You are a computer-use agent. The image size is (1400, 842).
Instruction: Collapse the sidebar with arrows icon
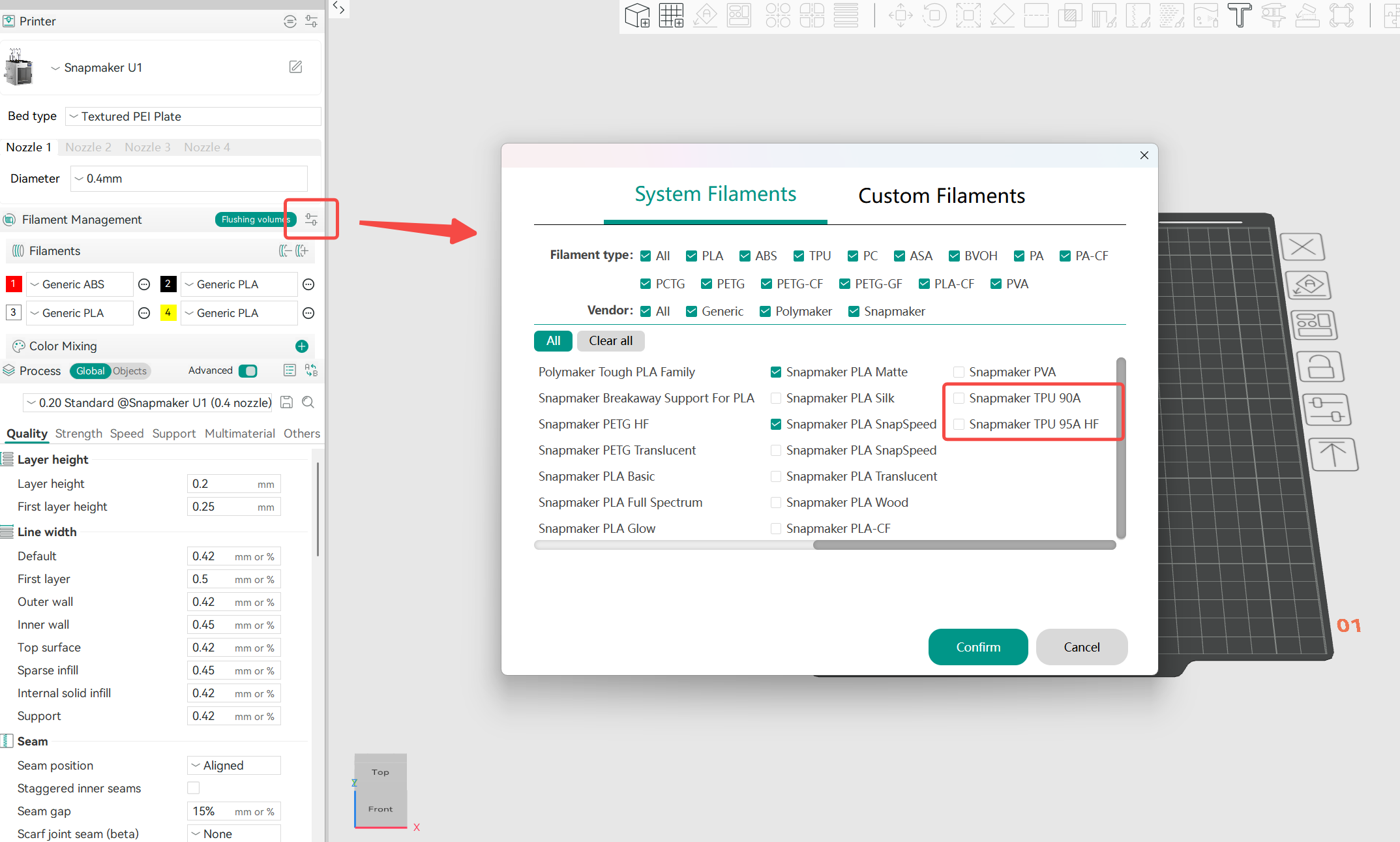pos(338,8)
